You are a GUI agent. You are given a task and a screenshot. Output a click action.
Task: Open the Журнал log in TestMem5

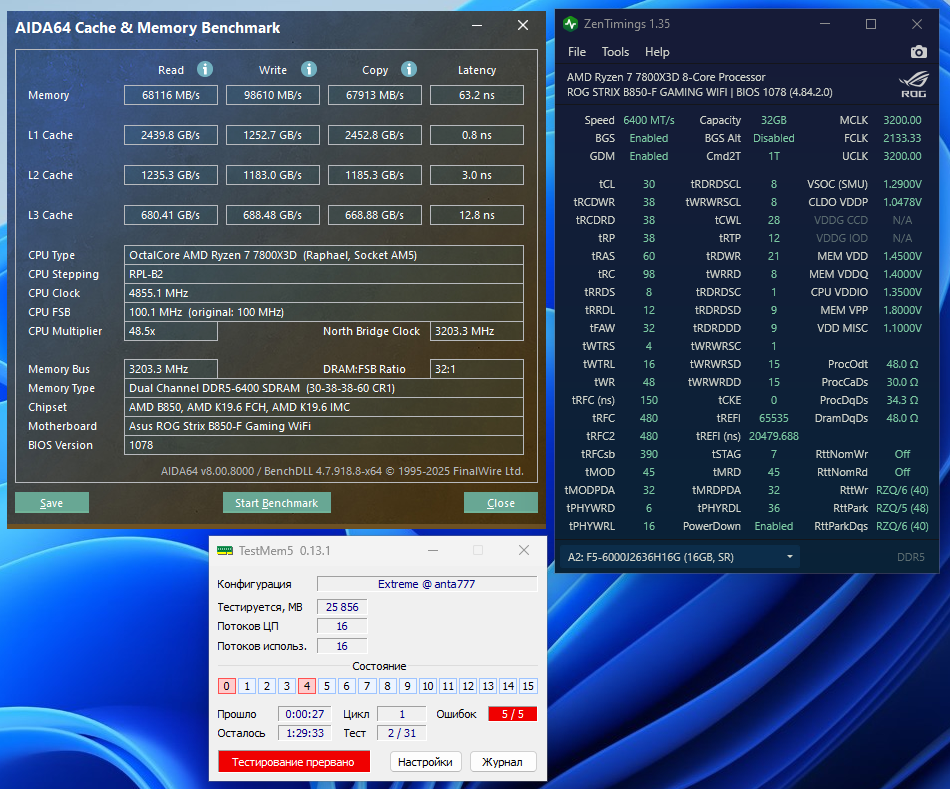(502, 762)
